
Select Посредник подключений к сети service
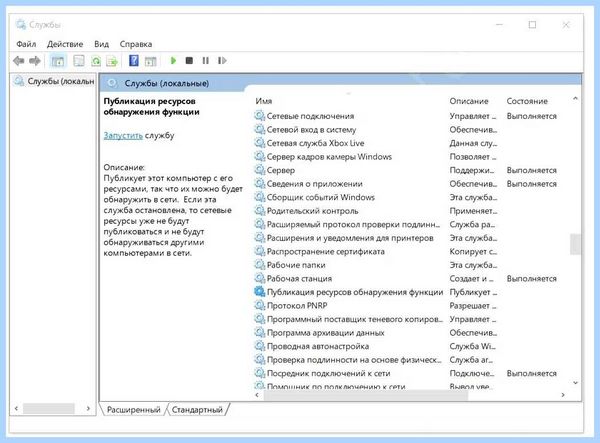(x=329, y=373)
